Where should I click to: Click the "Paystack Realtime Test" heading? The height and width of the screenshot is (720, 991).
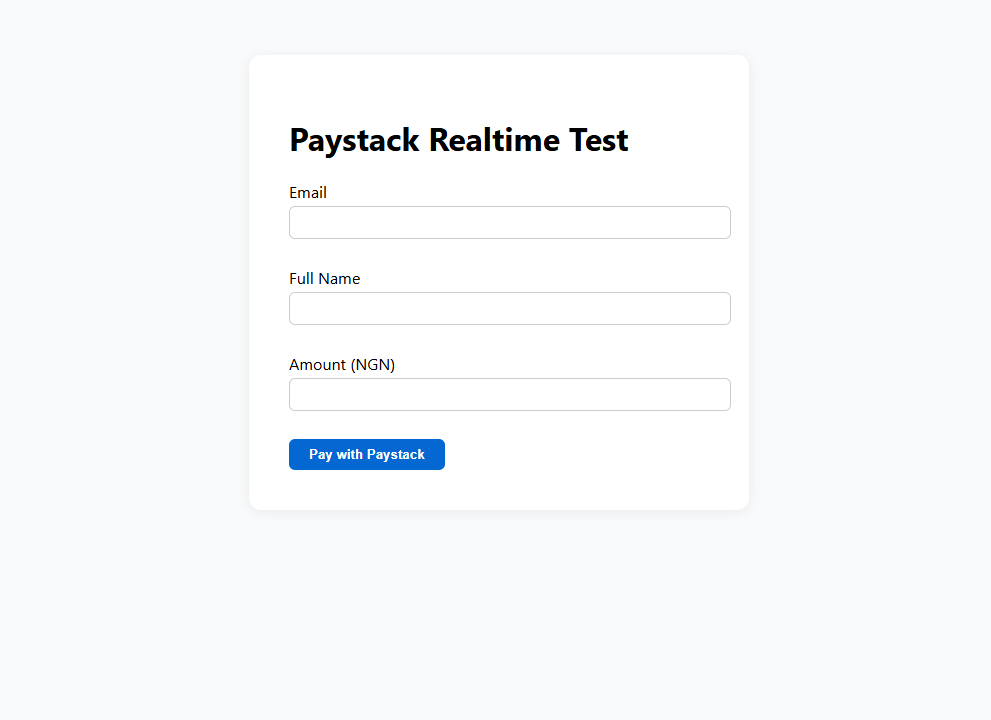coord(458,140)
